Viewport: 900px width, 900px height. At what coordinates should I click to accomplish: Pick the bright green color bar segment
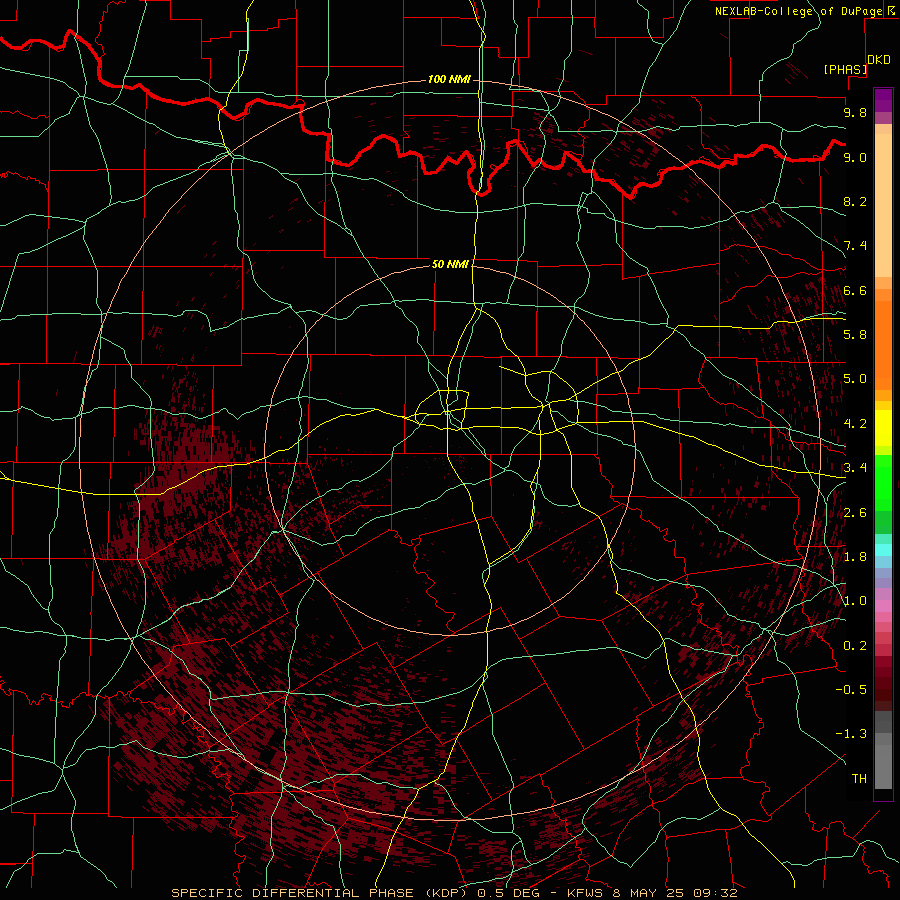pos(883,483)
